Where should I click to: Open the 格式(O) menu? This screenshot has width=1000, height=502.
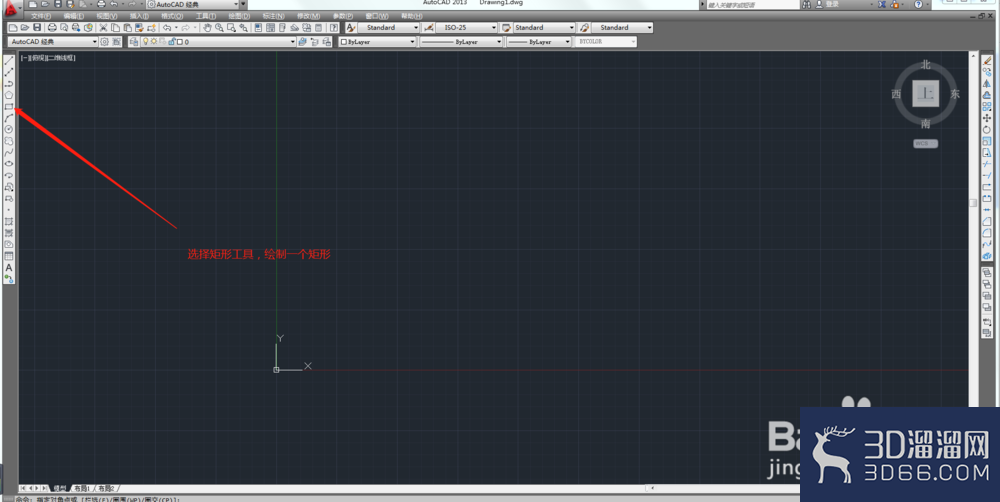(x=172, y=16)
